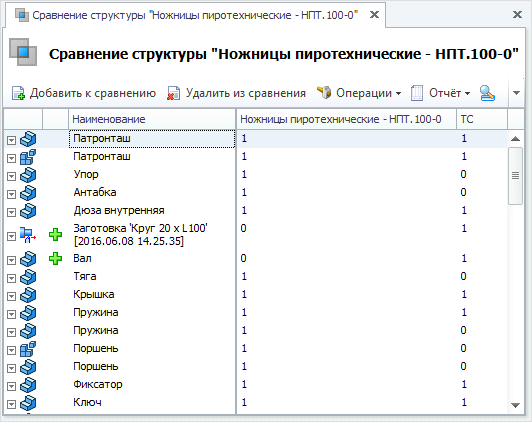Click the comparison icon in the page header

pyautogui.click(x=23, y=52)
